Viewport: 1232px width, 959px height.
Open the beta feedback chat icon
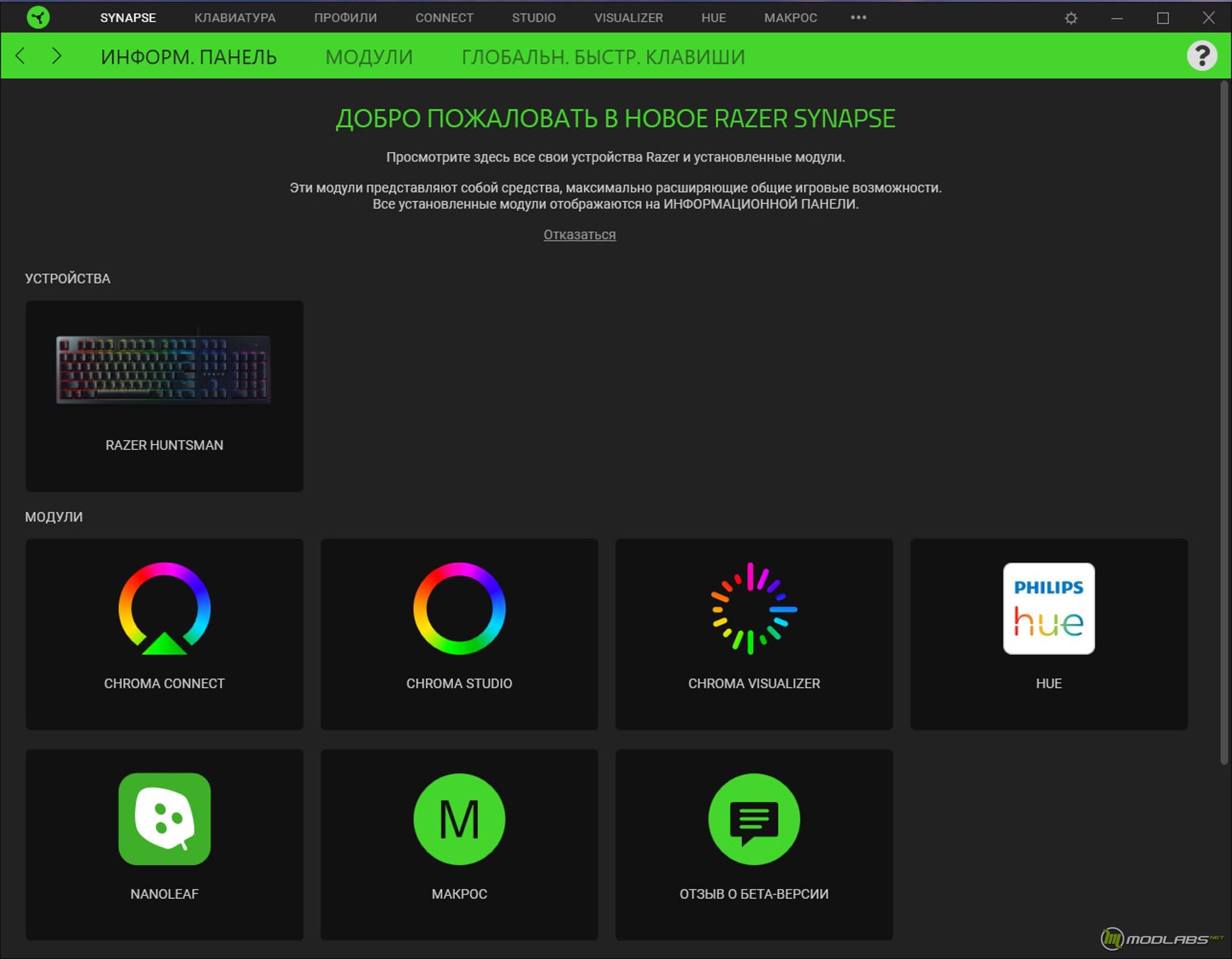click(754, 819)
